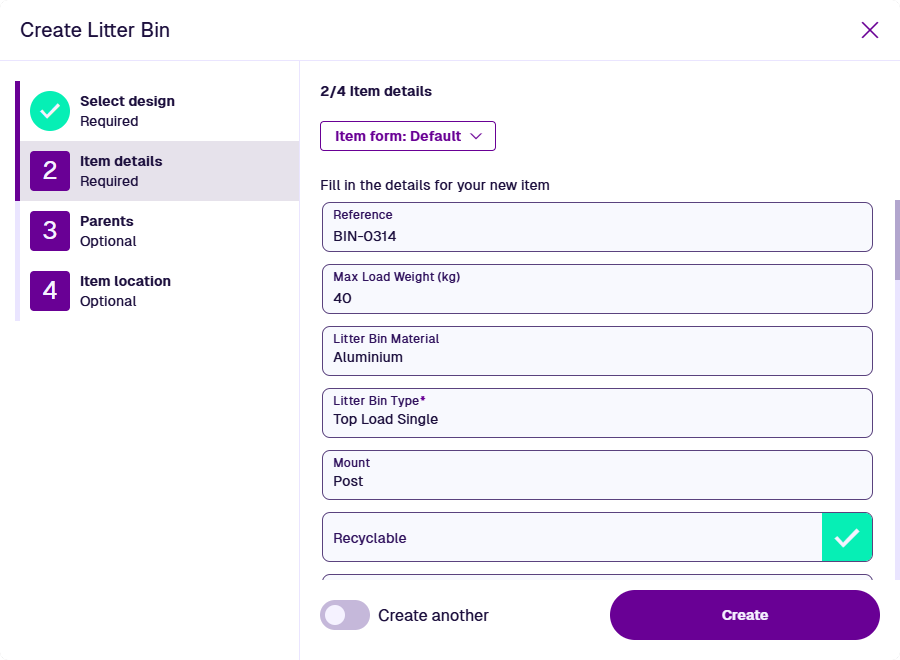This screenshot has height=660, width=900.
Task: Open the Litter Bin Material selector
Action: 597,351
